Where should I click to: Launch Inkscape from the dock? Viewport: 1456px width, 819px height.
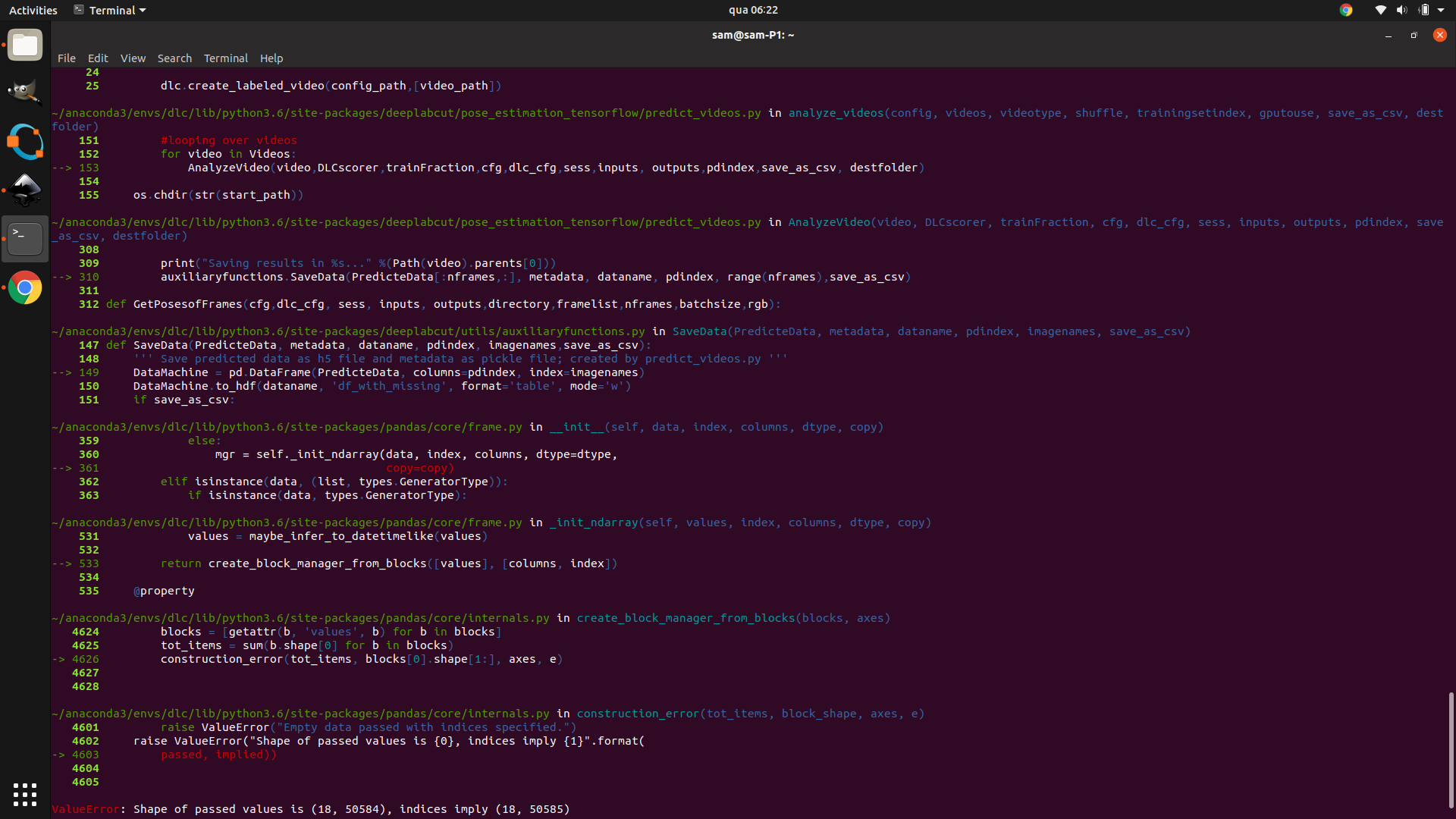point(25,190)
